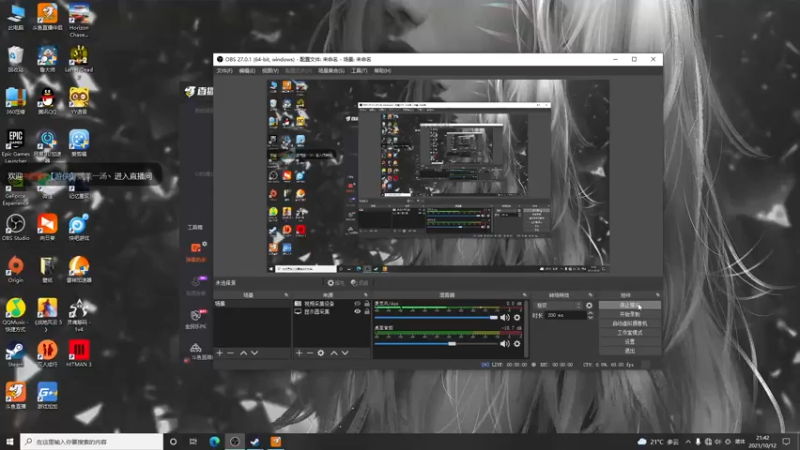Open the 帮助(H) menu in OBS
This screenshot has height=450, width=800.
pos(382,71)
